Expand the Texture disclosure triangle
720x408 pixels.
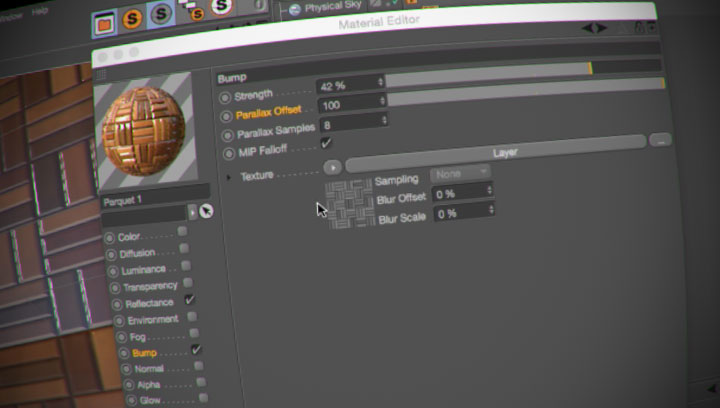[229, 177]
